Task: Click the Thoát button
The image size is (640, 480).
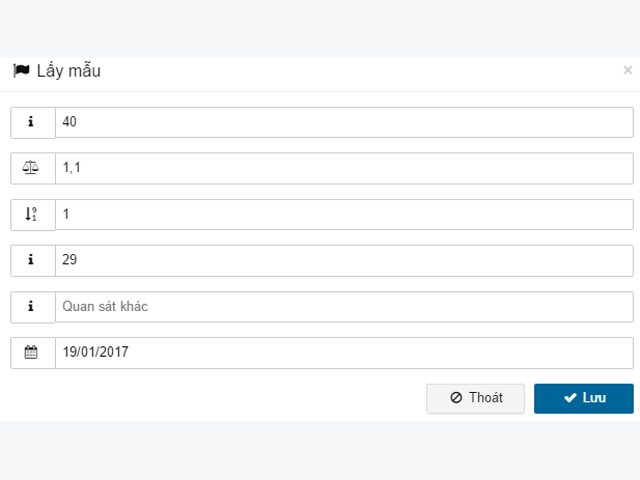Action: 476,398
